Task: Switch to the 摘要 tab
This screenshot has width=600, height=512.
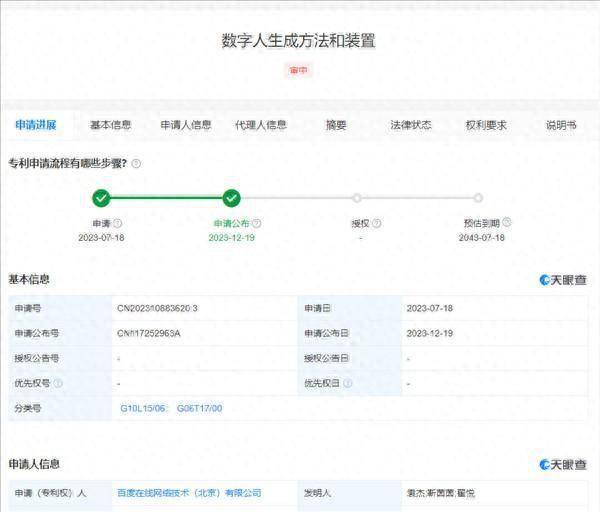Action: pos(336,125)
